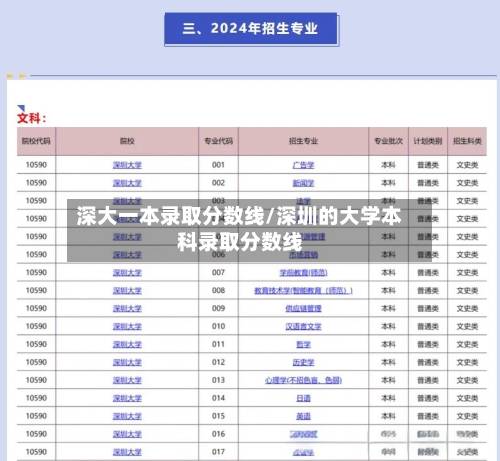The image size is (500, 461).
Task: Select the 院校代码 column header
Action: tap(36, 141)
